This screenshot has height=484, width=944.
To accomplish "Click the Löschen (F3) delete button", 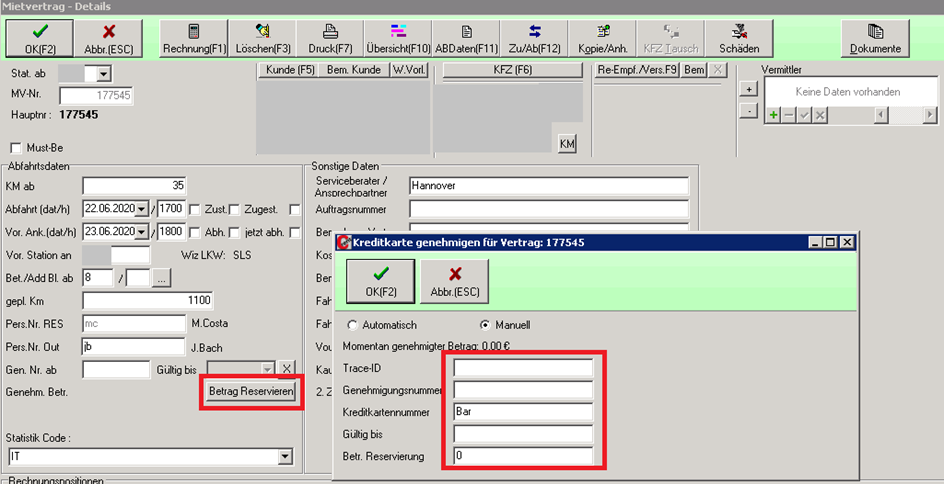I will coord(262,38).
